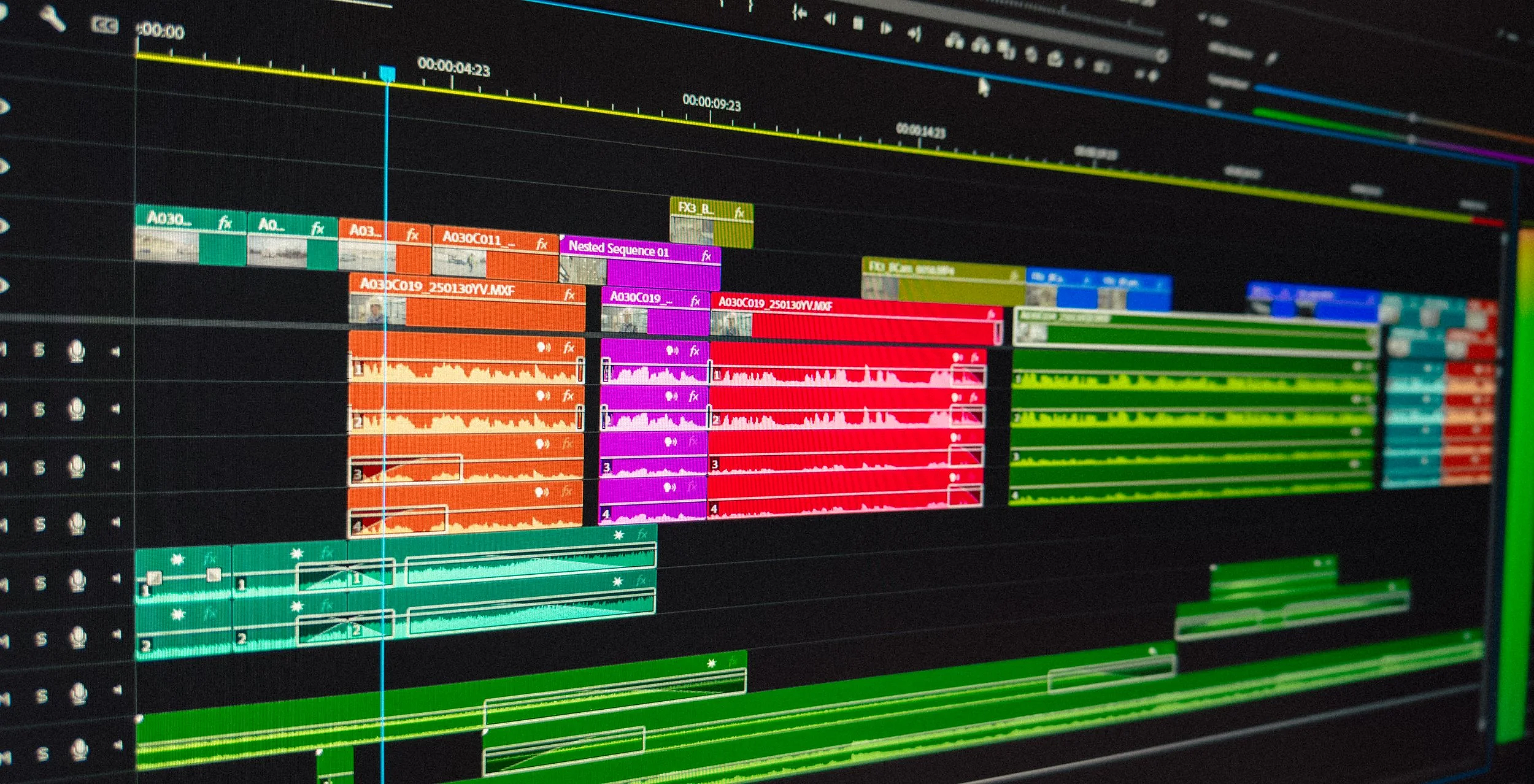Solo the first audio track
Image resolution: width=1534 pixels, height=784 pixels.
point(39,350)
